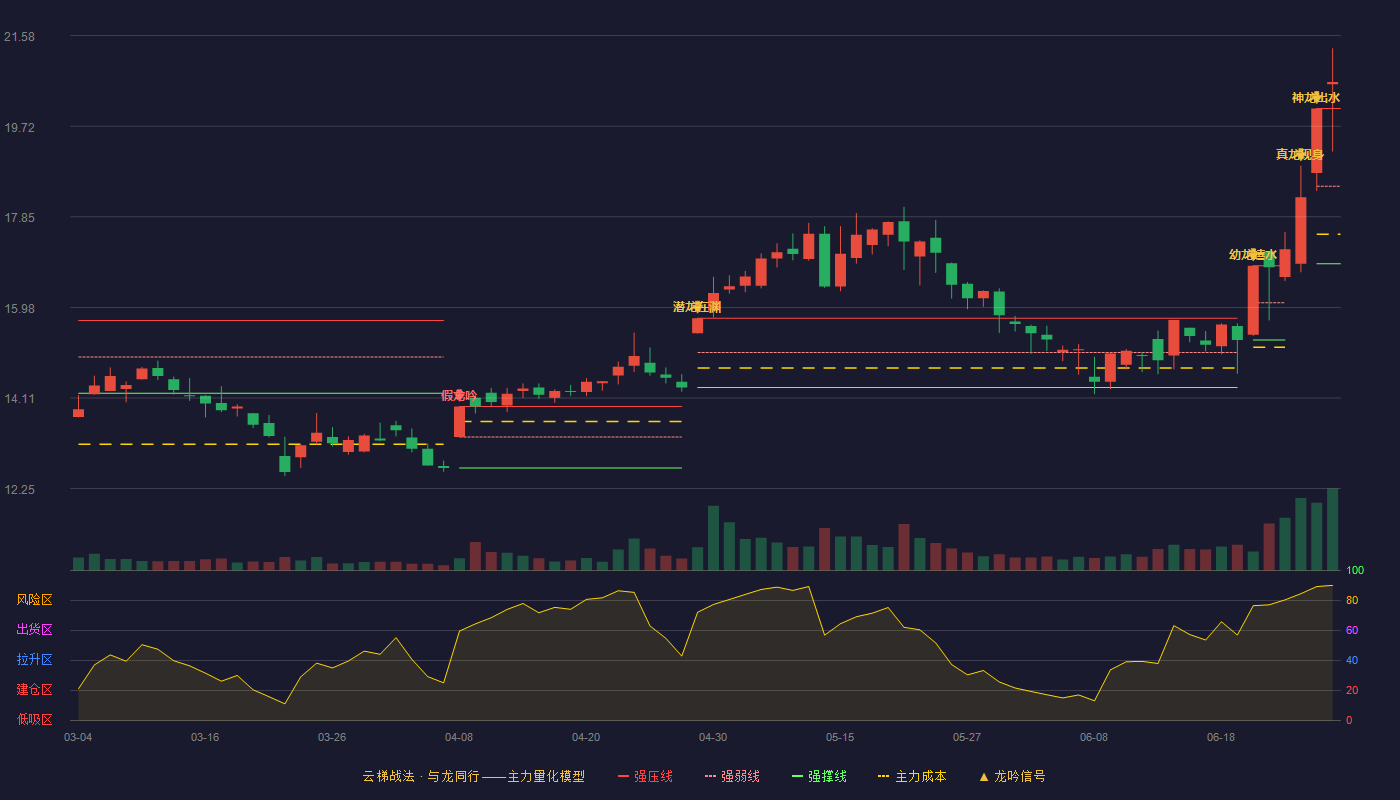Screen dimensions: 1400x800
Task: Click the 40 indicator axis value
Action: [x=1351, y=660]
